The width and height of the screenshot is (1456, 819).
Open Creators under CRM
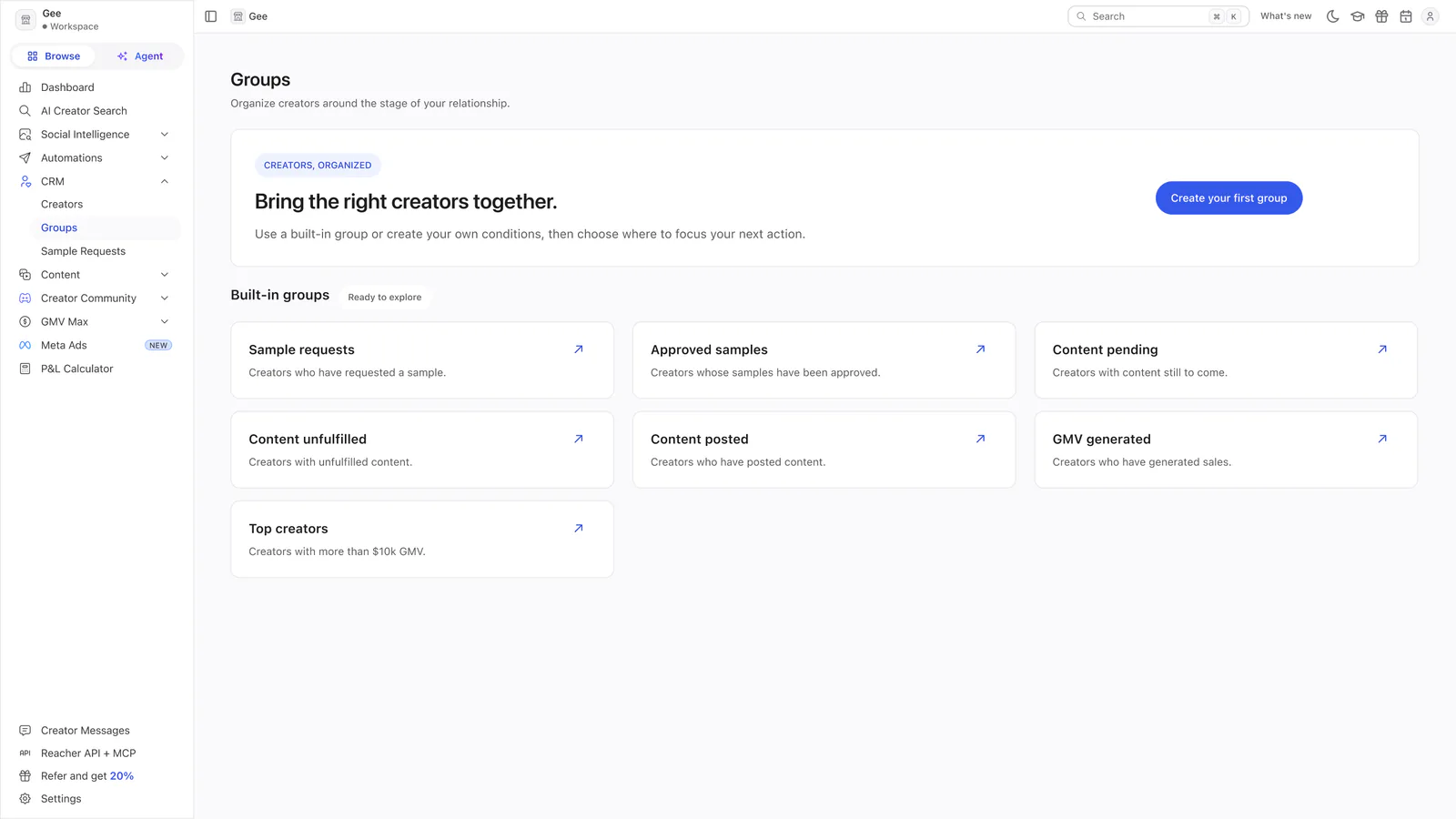pos(62,205)
